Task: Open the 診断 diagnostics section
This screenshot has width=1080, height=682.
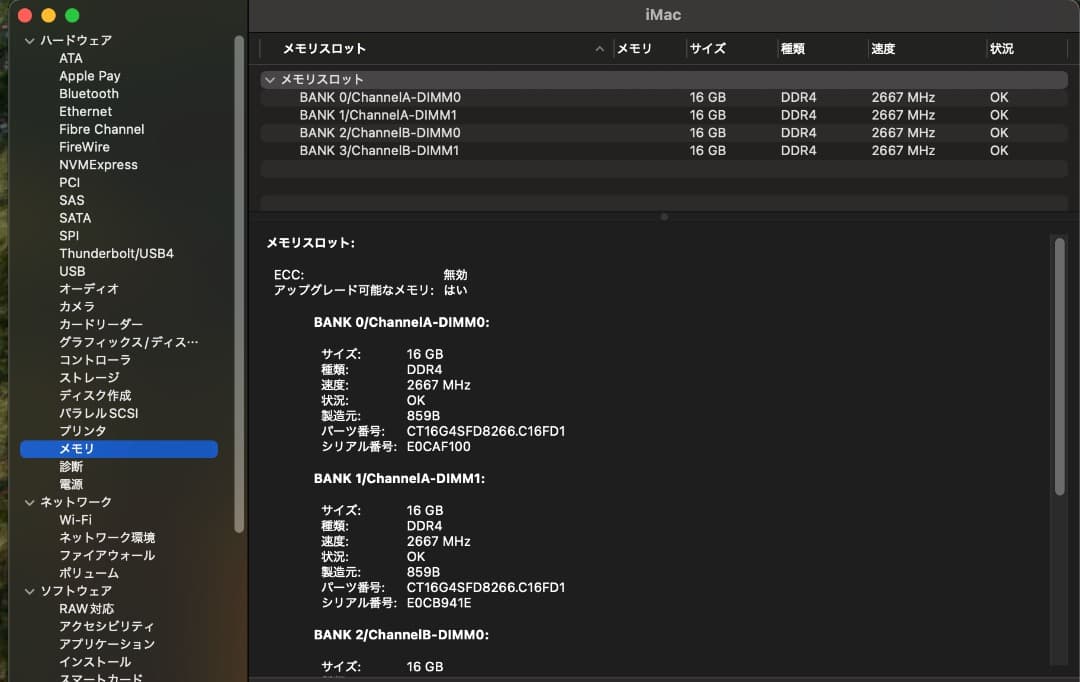Action: 71,466
